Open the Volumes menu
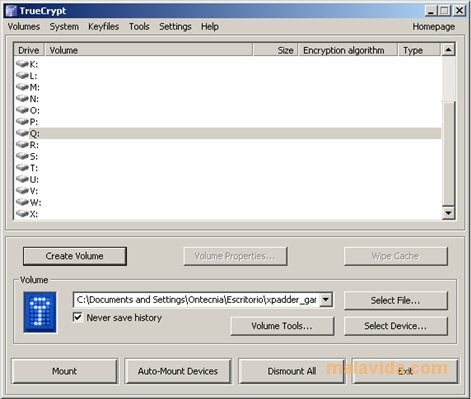The image size is (471, 399). [24, 27]
